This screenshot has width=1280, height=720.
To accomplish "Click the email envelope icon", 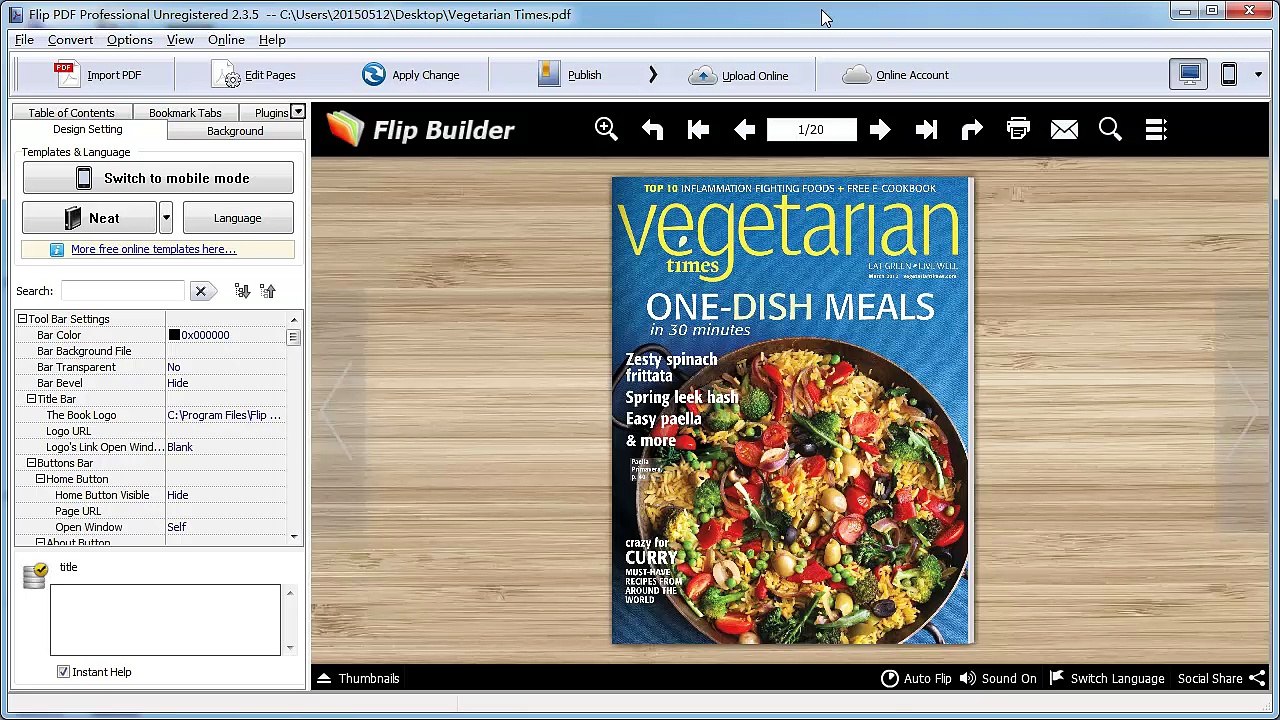I will coord(1064,129).
